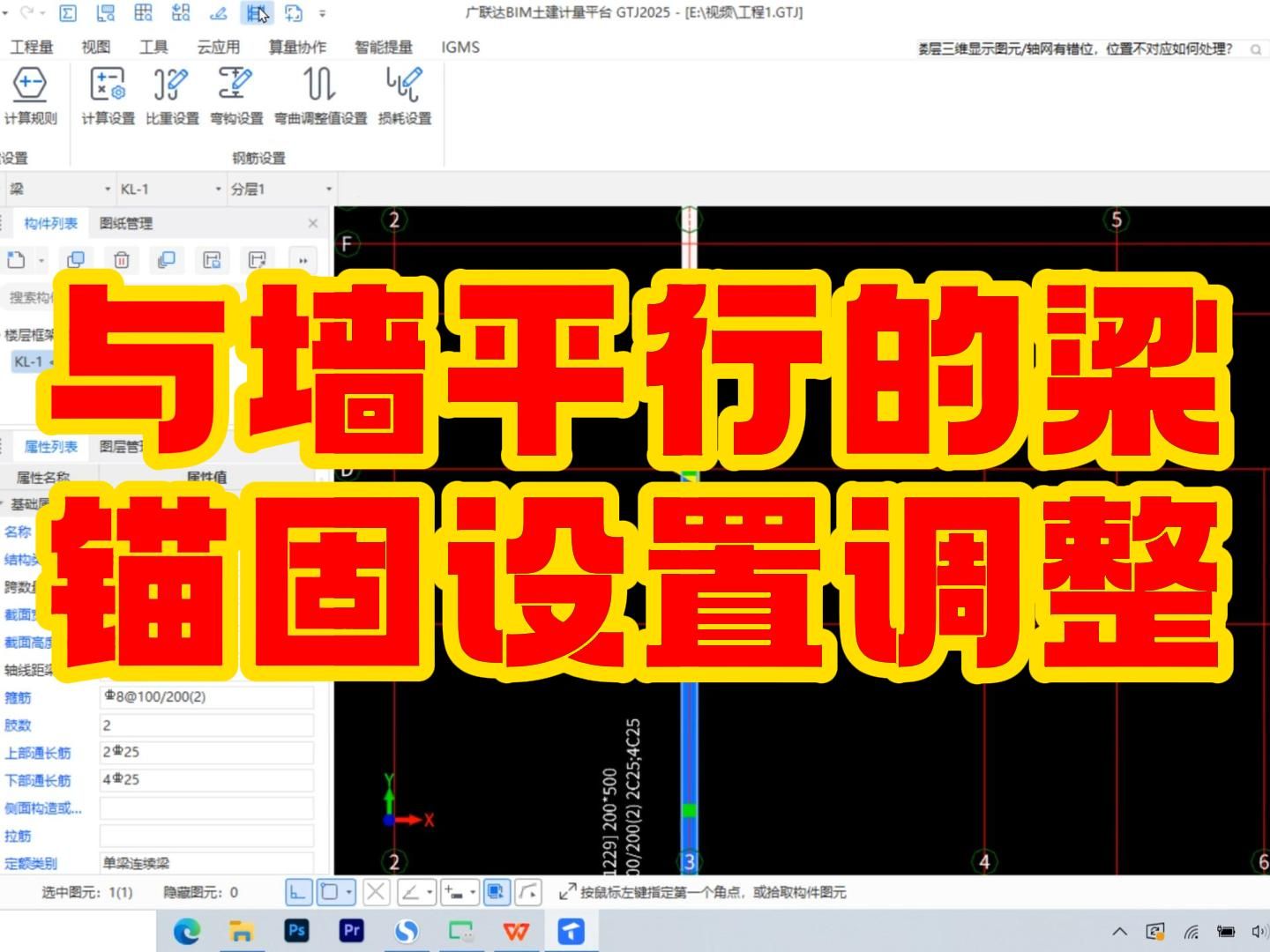Click the copy component icon in 构件列表

click(x=75, y=260)
